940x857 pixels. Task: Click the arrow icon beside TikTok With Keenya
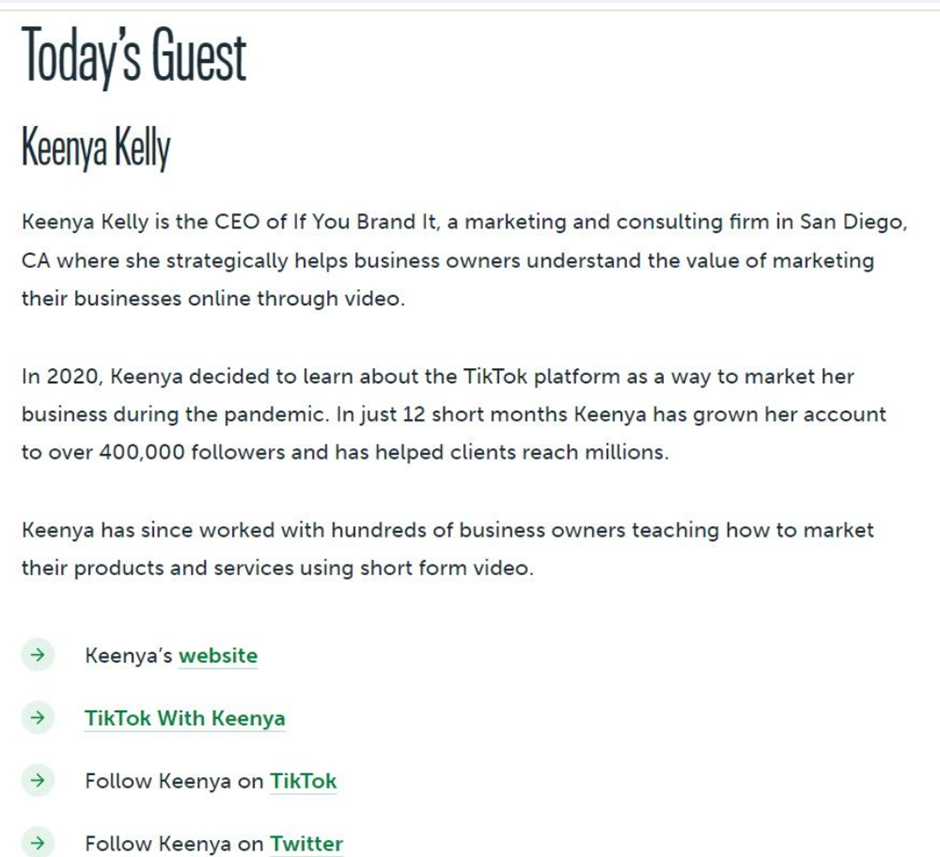(x=38, y=717)
